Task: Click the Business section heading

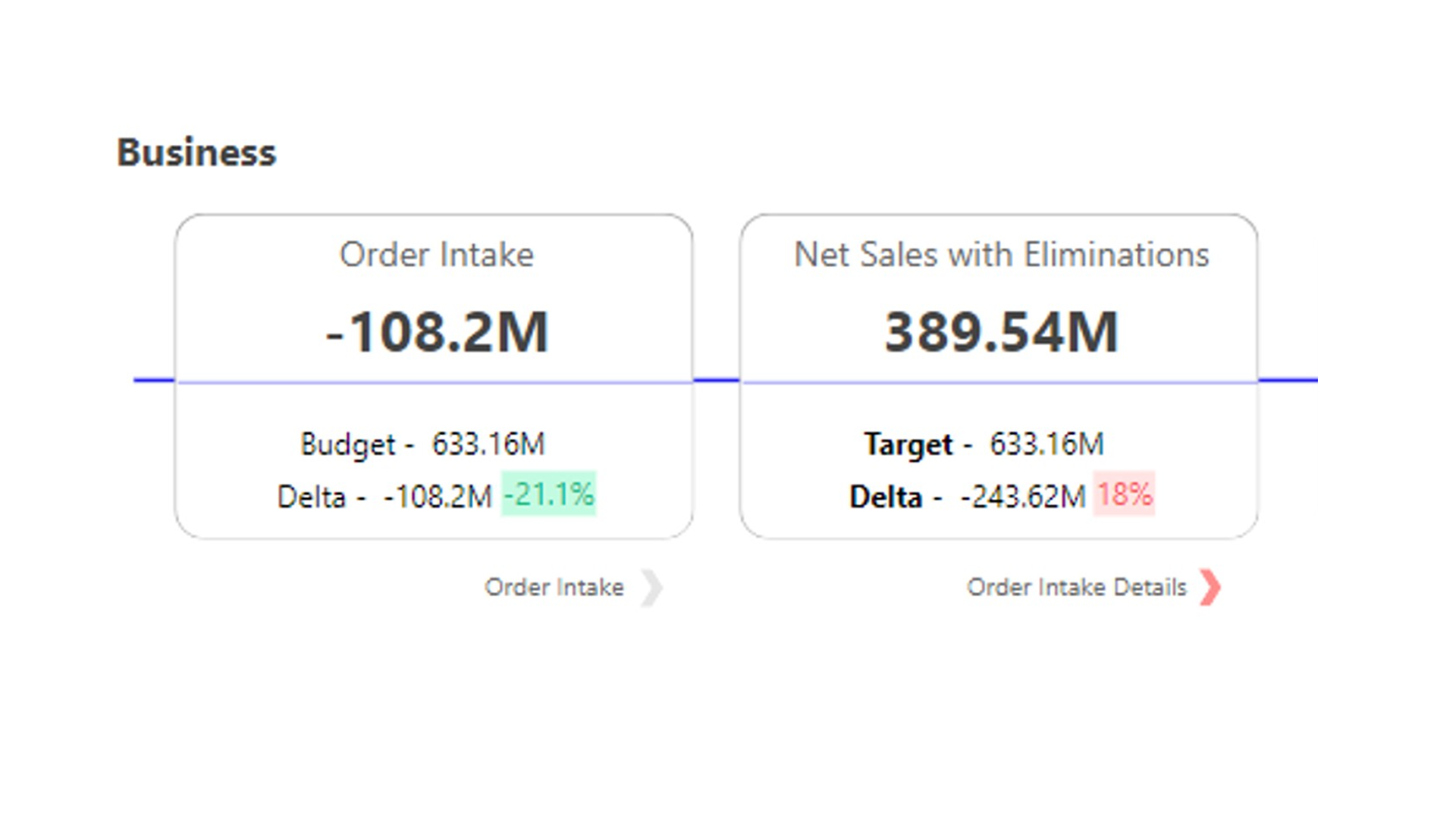Action: (196, 152)
